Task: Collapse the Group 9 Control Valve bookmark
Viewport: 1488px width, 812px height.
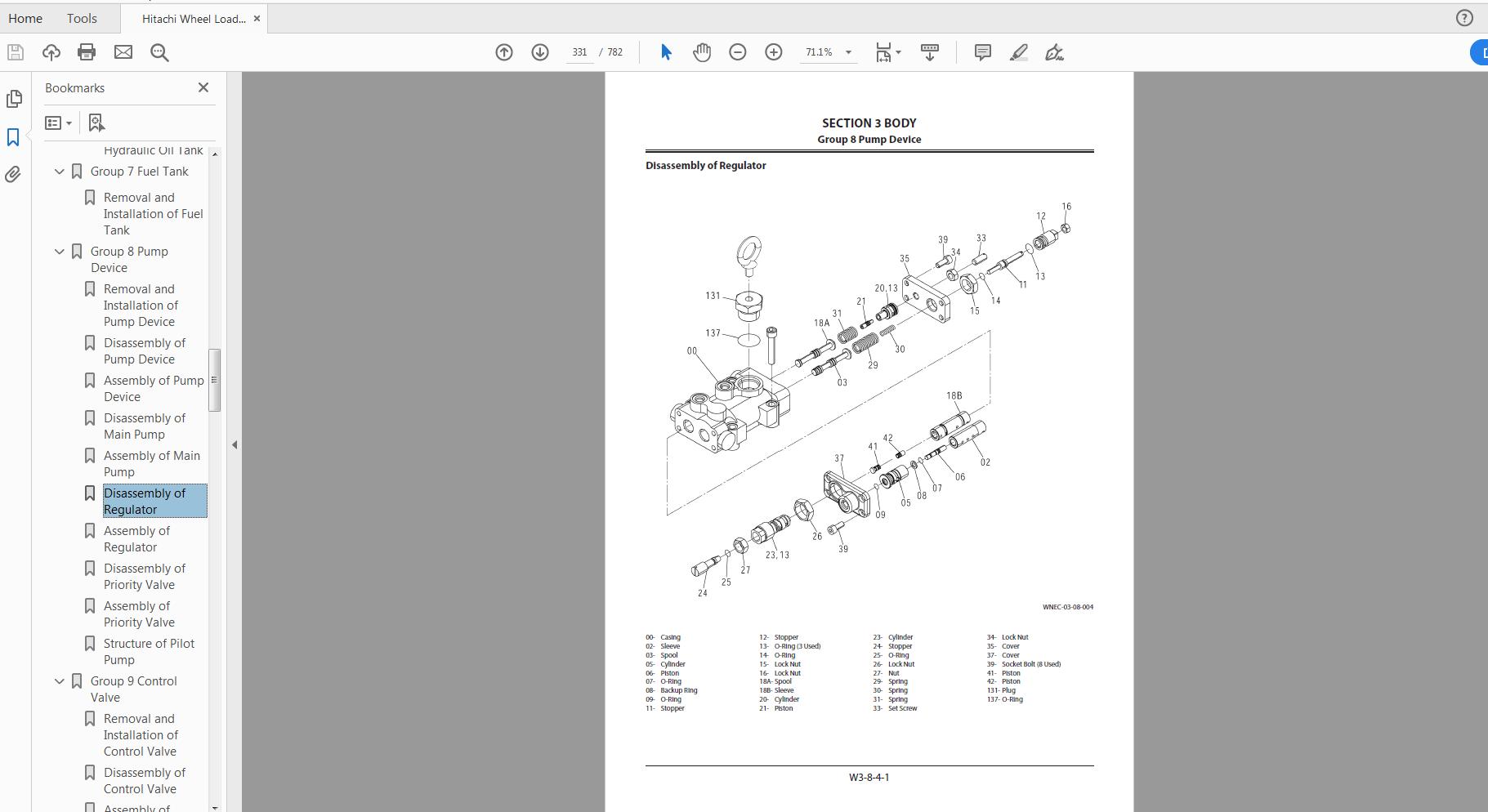Action: click(x=59, y=681)
